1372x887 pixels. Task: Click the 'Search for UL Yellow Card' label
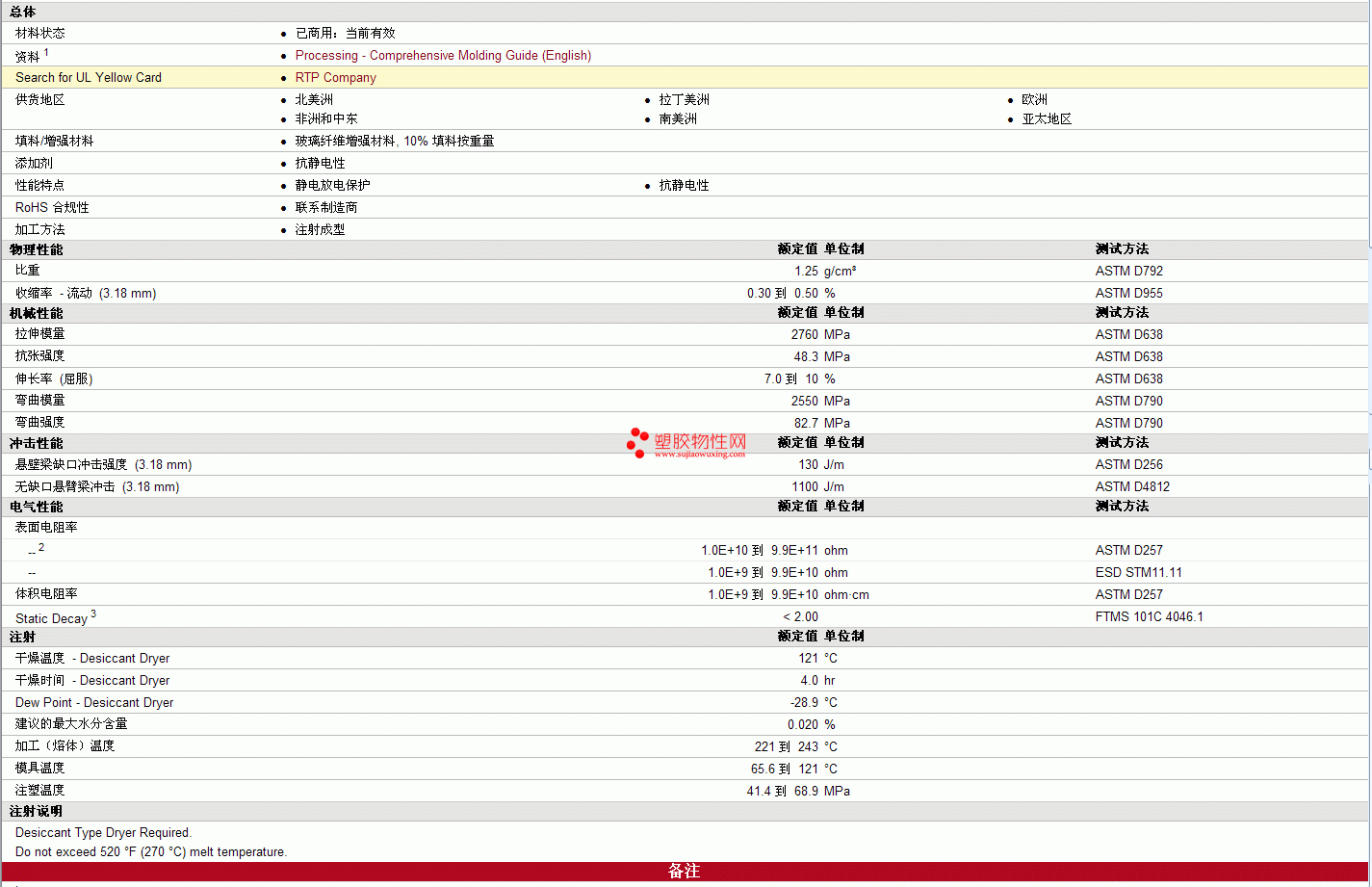89,78
